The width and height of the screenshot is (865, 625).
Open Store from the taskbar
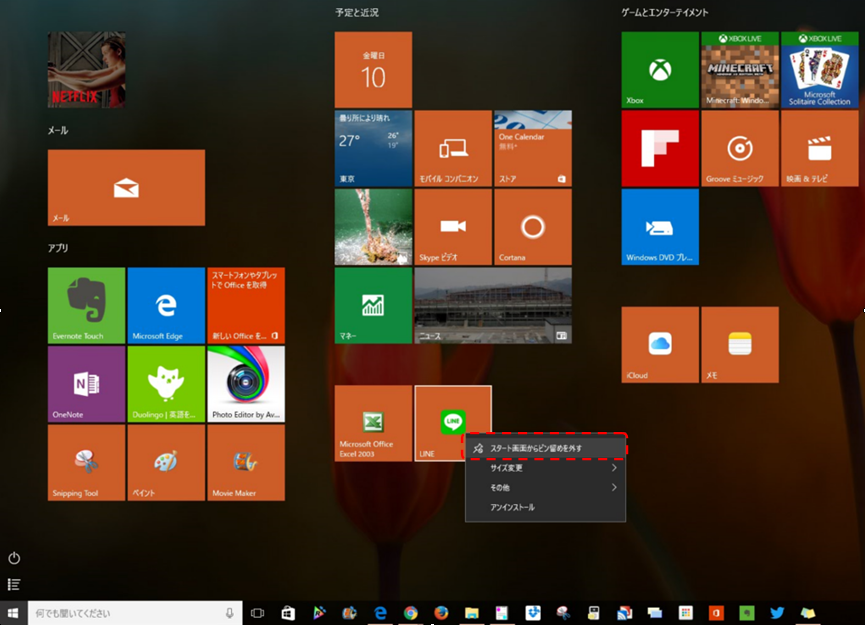click(x=288, y=613)
